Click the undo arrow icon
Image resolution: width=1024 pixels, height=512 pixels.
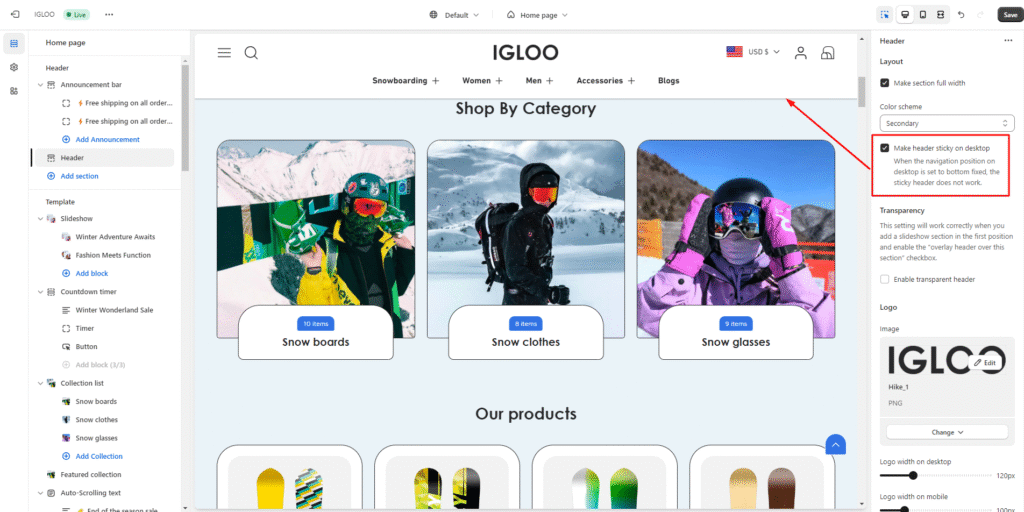(961, 14)
